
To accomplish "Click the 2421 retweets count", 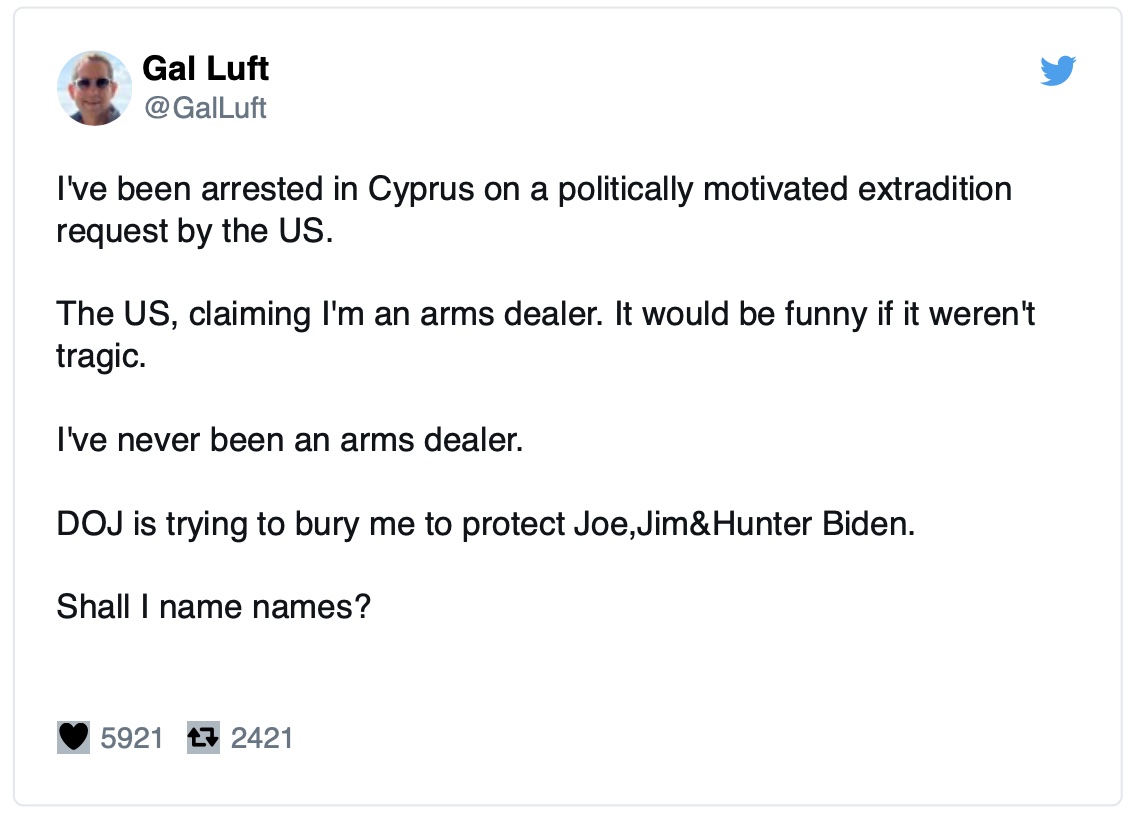I will click(261, 738).
